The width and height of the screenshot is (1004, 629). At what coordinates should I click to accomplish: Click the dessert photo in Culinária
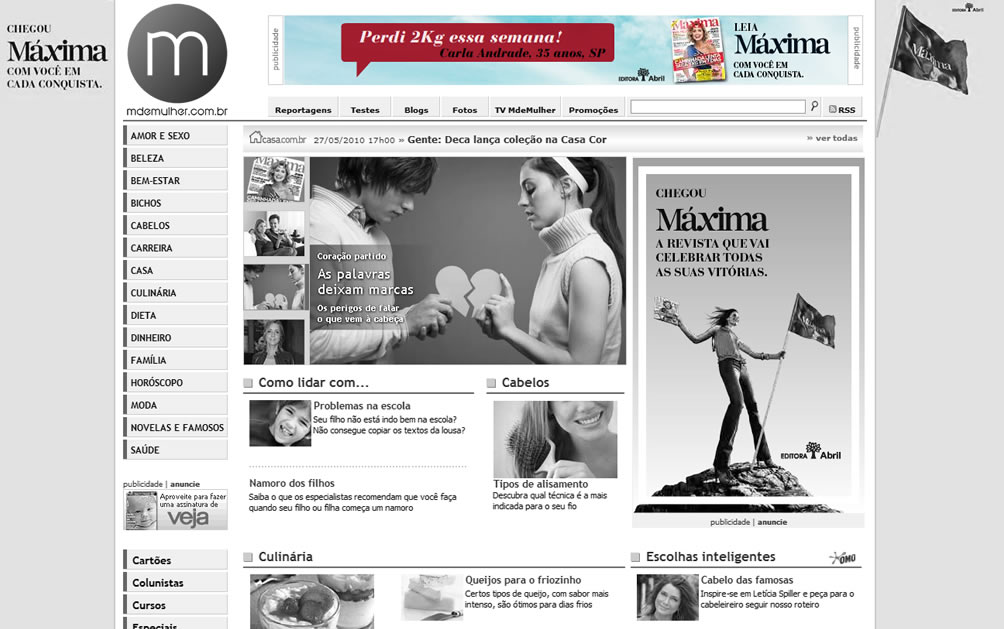point(312,601)
